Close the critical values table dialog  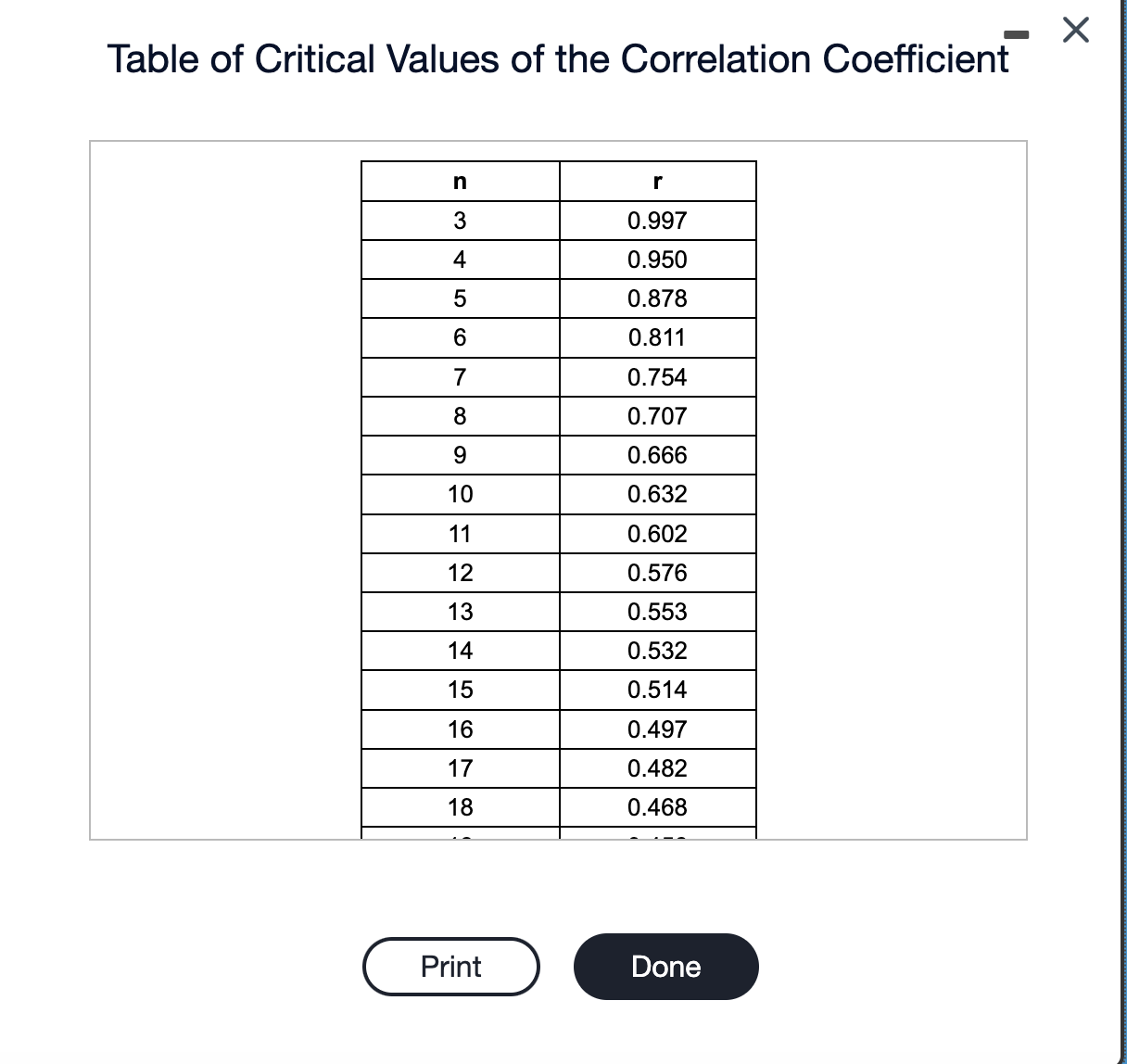tap(1074, 31)
